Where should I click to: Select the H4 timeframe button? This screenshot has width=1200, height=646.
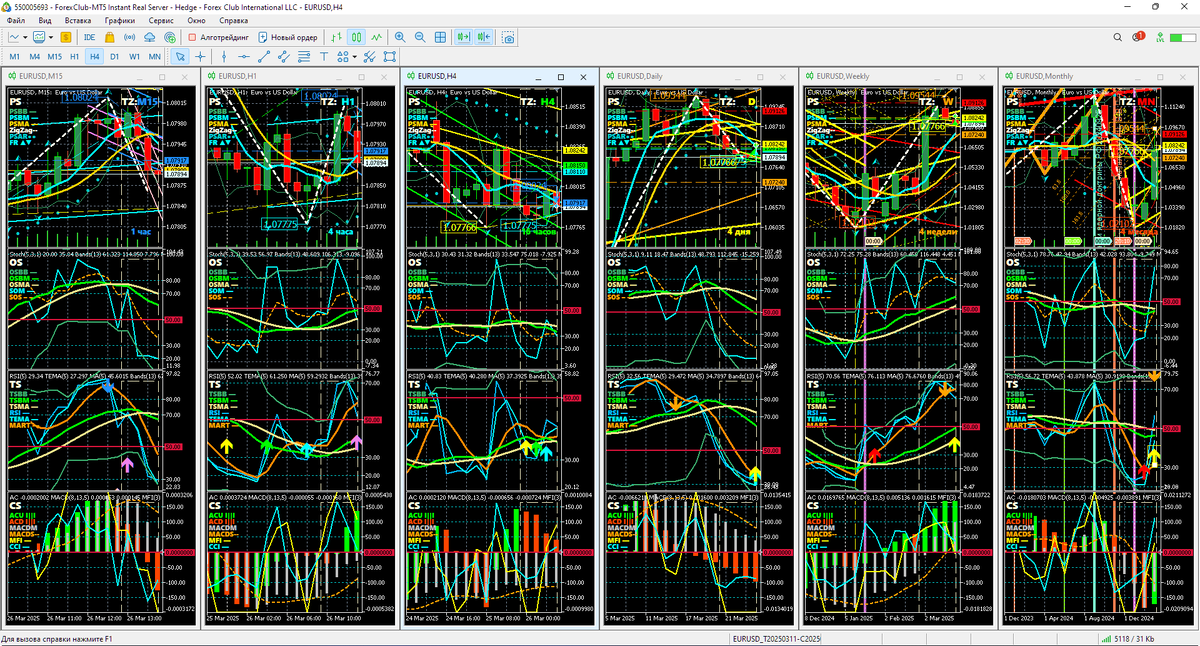pyautogui.click(x=94, y=57)
